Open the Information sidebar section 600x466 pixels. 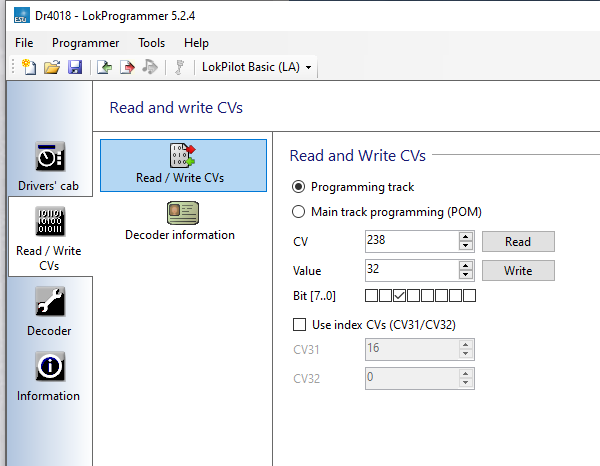pyautogui.click(x=49, y=377)
